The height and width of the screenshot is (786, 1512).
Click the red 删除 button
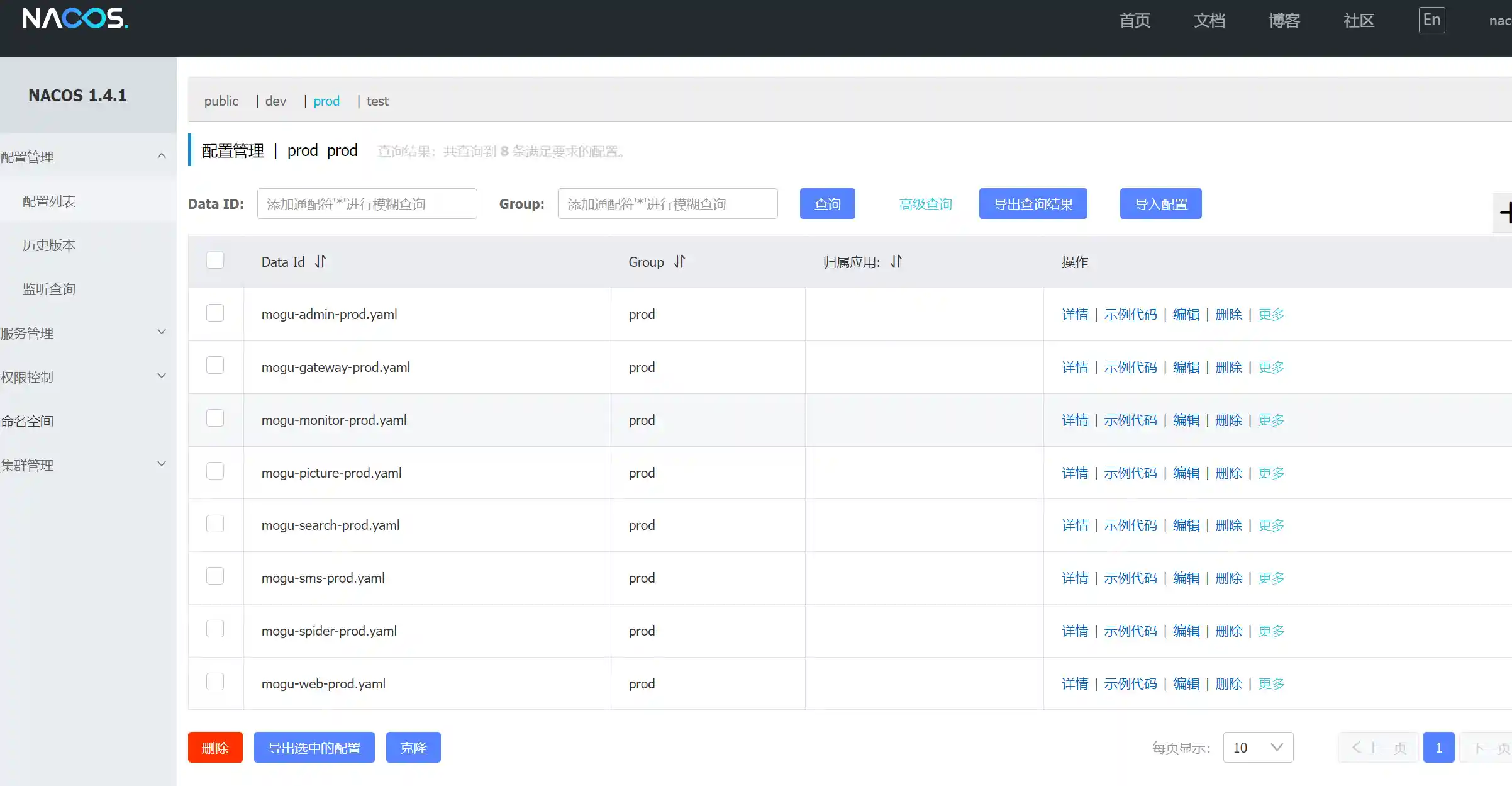tap(215, 748)
